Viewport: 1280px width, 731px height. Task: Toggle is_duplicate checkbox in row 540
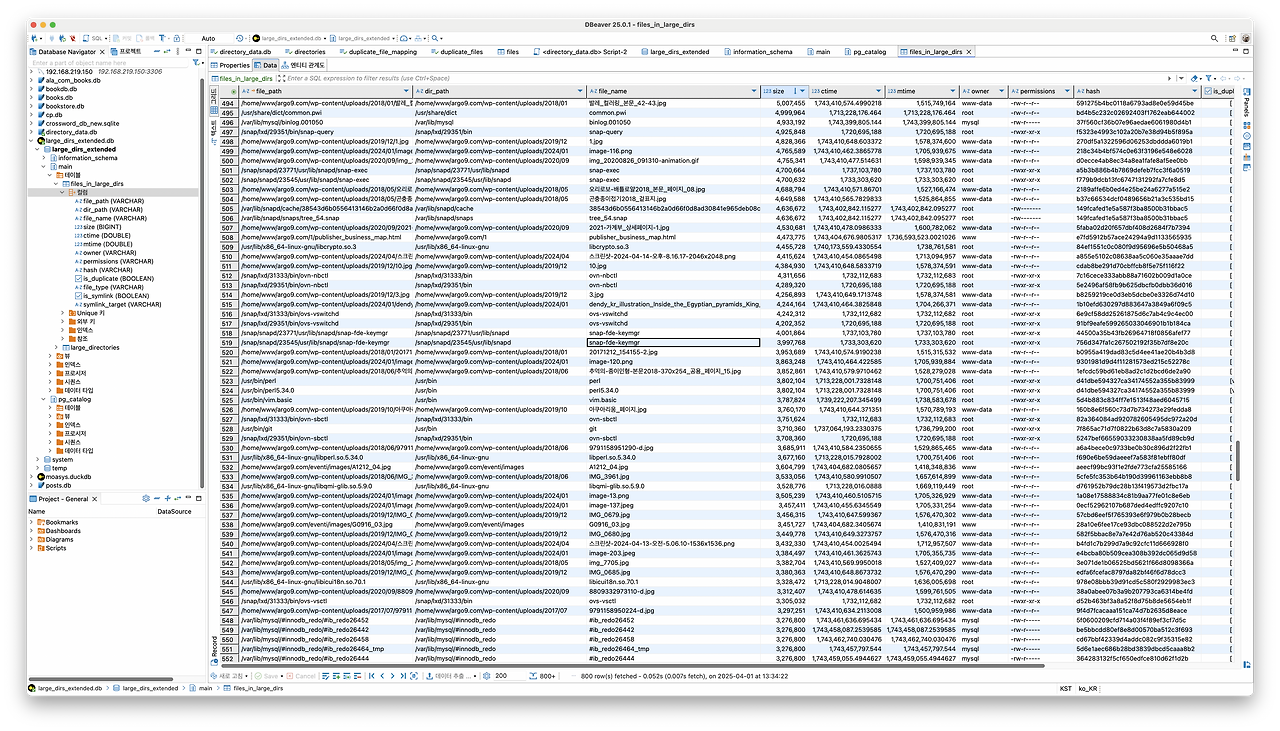1232,543
